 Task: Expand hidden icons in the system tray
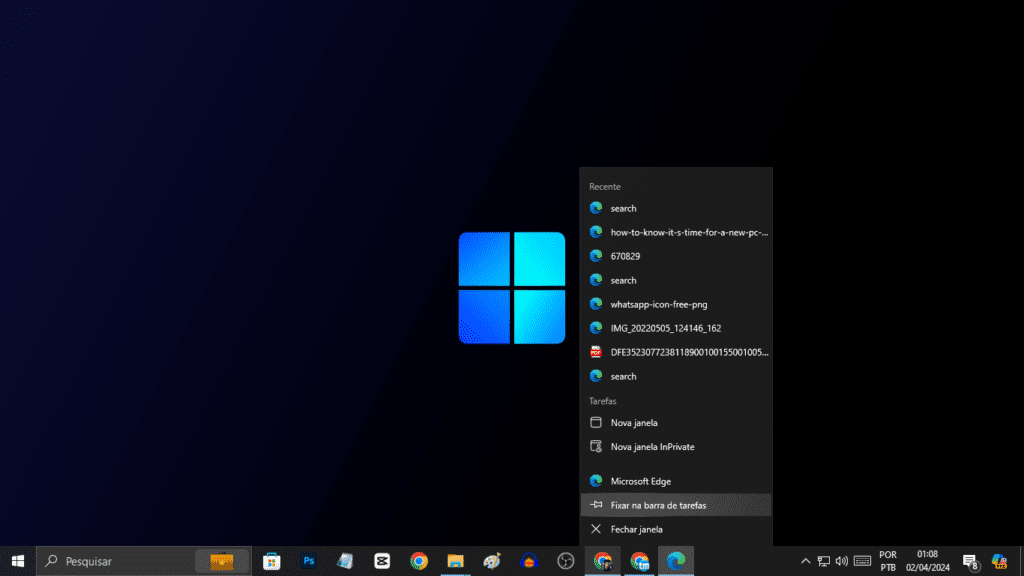(805, 561)
